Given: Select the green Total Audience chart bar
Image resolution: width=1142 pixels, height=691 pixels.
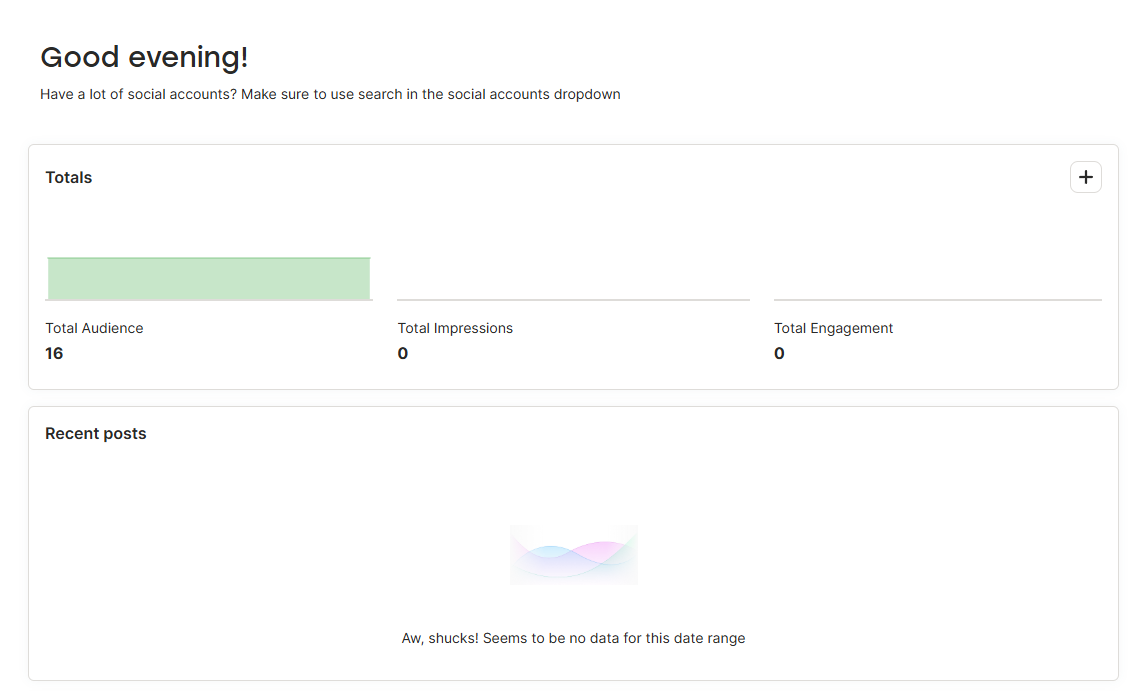Looking at the screenshot, I should point(209,278).
